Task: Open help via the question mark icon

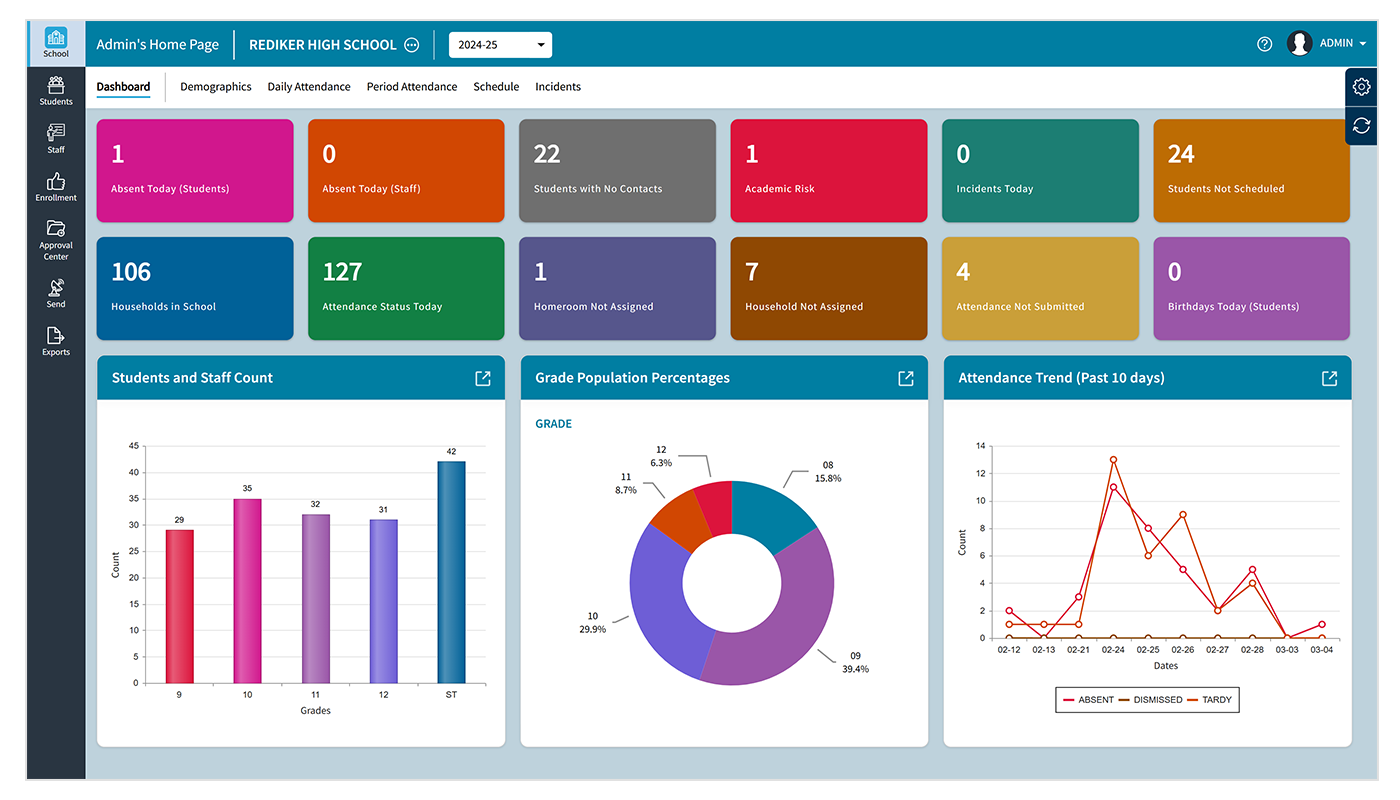Action: click(x=1264, y=43)
